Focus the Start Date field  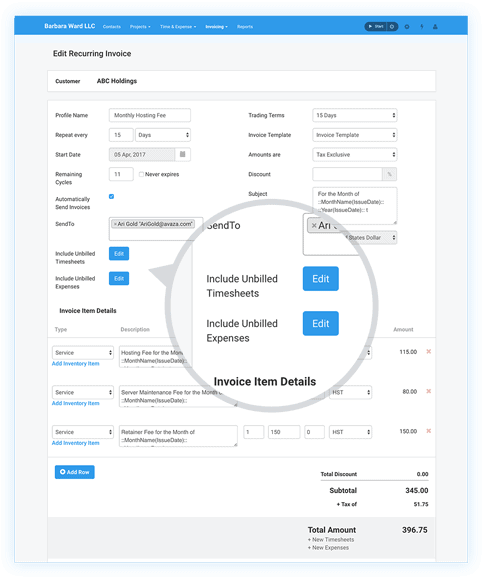[x=142, y=154]
